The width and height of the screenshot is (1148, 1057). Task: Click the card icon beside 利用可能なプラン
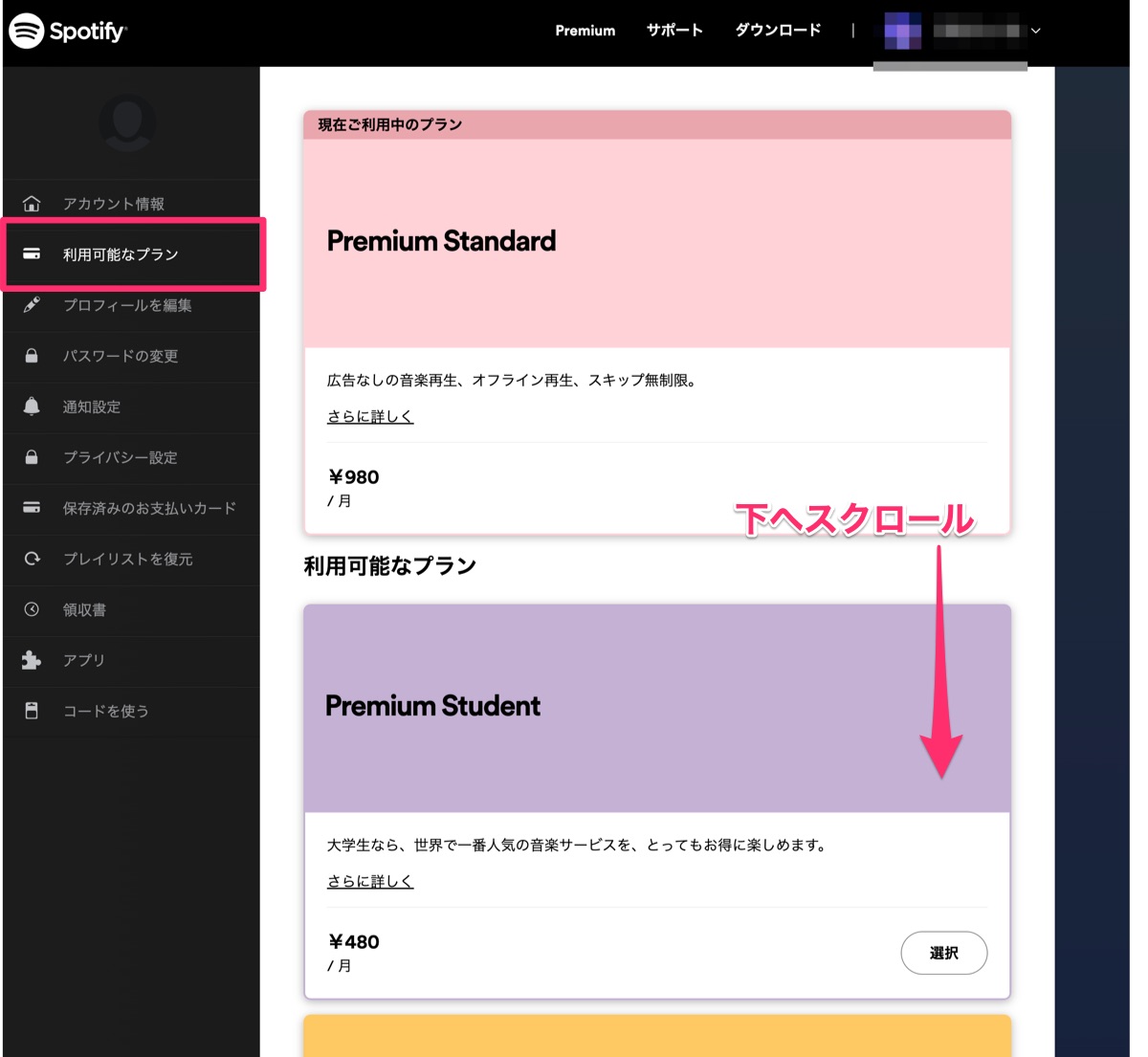tap(32, 254)
